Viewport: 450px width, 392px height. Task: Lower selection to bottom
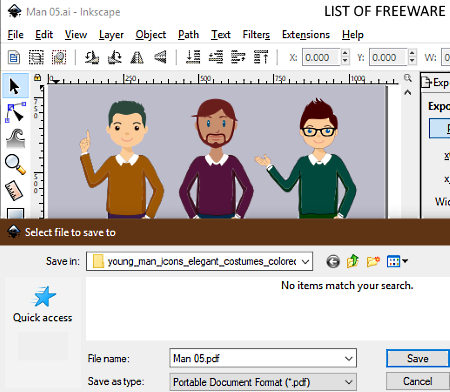[x=193, y=57]
